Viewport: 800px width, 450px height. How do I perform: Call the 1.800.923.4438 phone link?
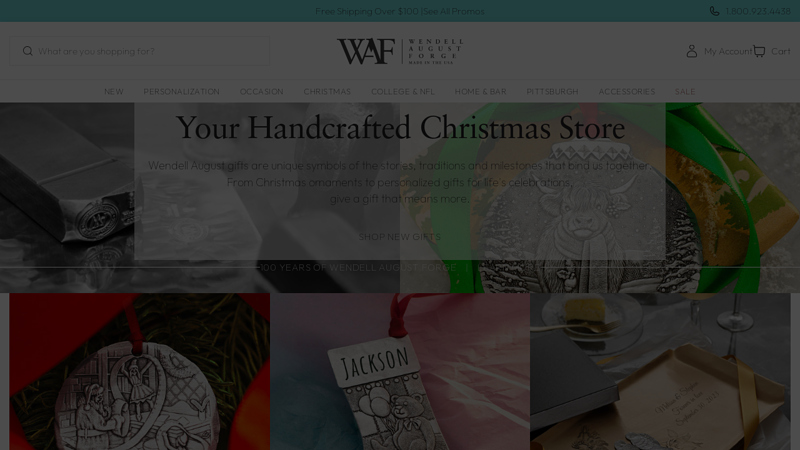pos(758,11)
